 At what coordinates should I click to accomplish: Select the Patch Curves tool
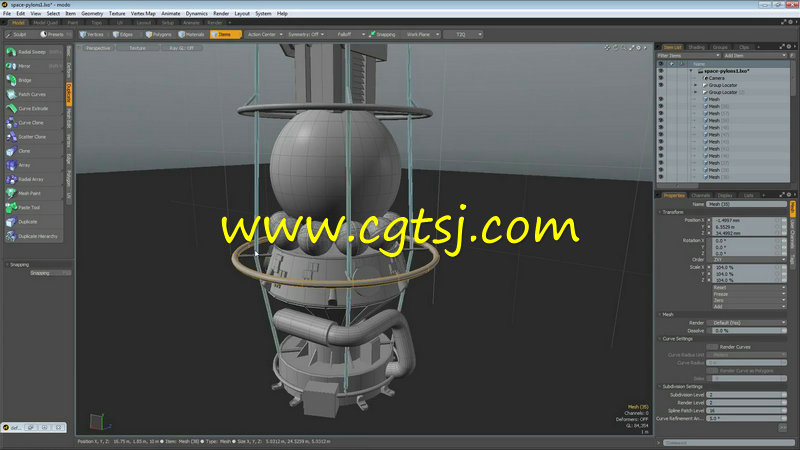[x=34, y=94]
